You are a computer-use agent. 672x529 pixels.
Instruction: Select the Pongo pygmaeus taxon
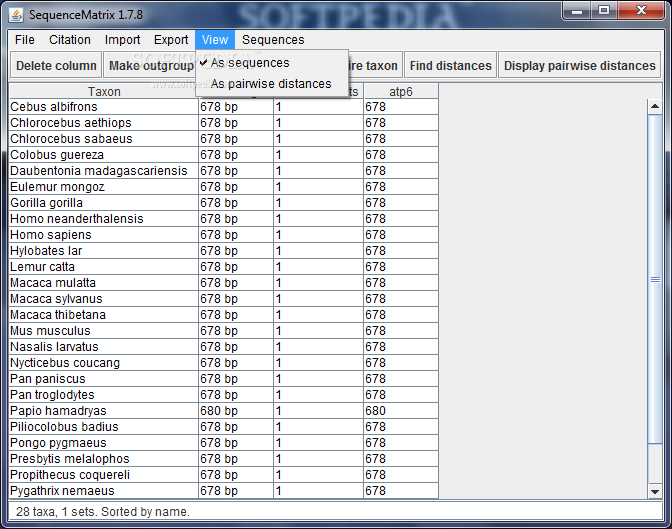click(x=103, y=443)
